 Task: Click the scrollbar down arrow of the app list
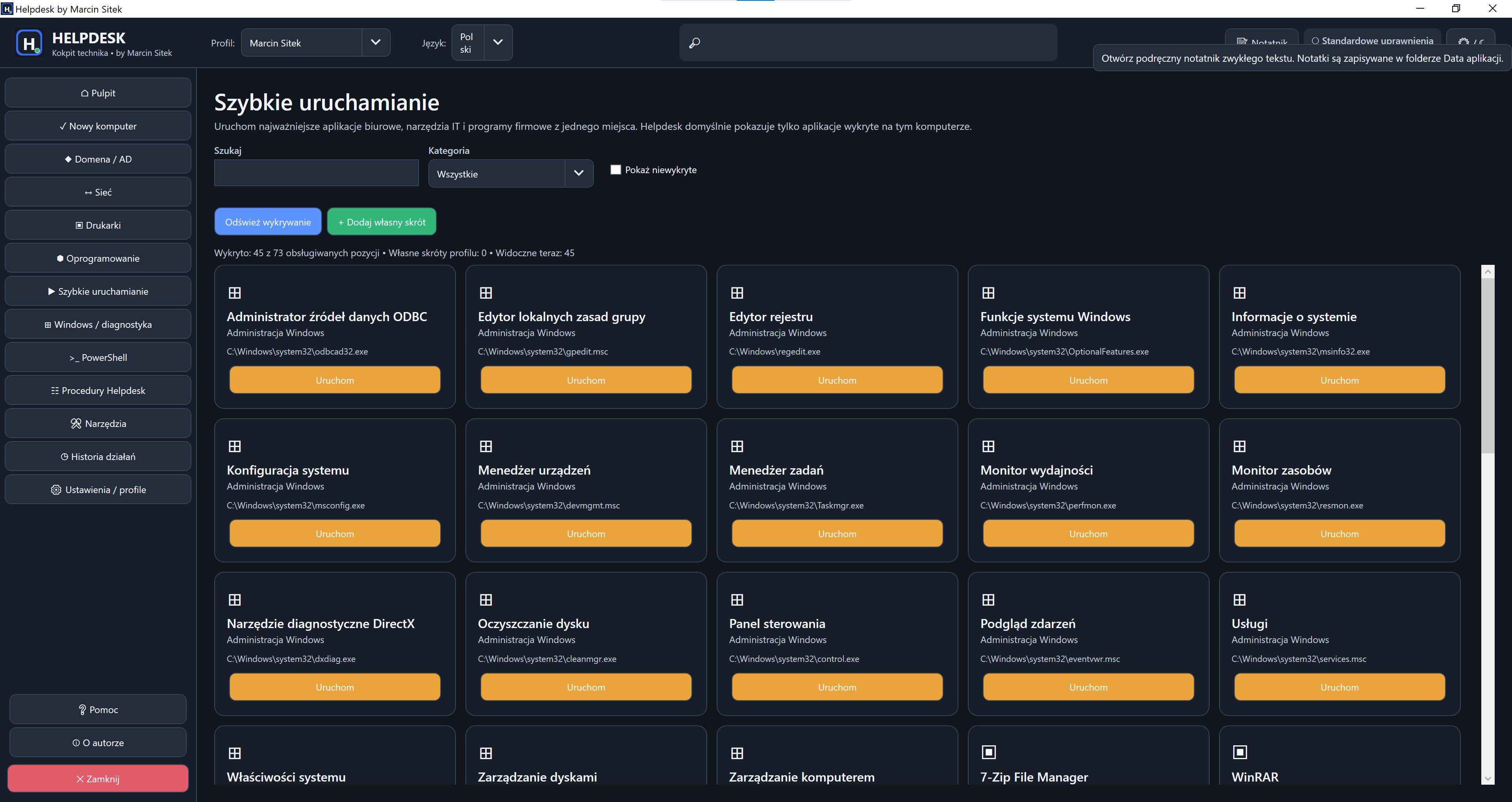tap(1487, 778)
